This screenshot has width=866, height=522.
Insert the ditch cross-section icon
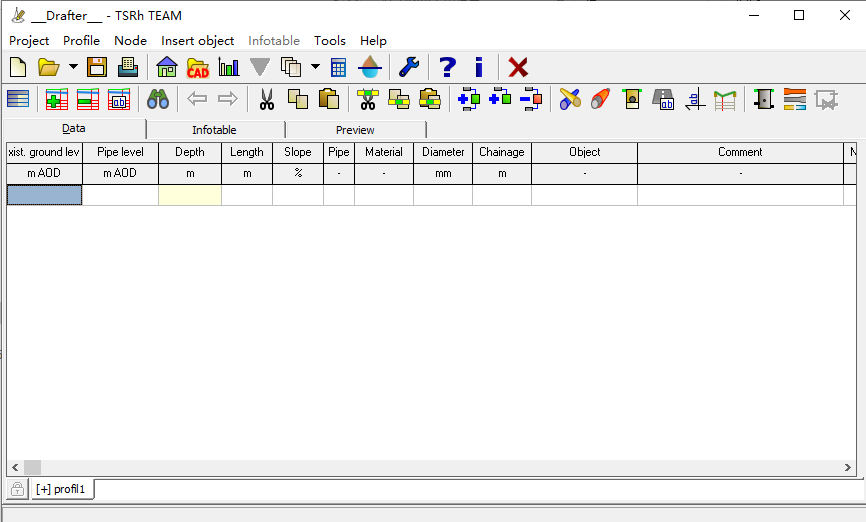pyautogui.click(x=725, y=101)
